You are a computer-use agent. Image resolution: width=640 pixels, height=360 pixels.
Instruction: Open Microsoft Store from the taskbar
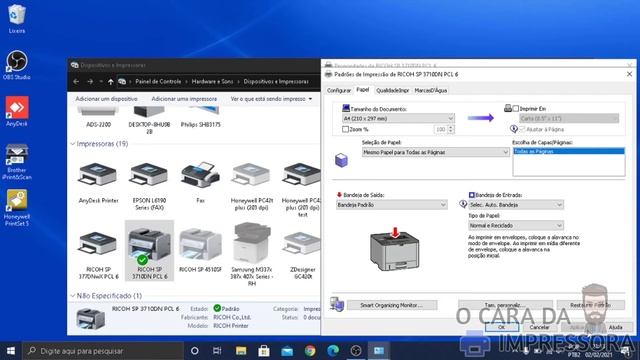pos(264,351)
